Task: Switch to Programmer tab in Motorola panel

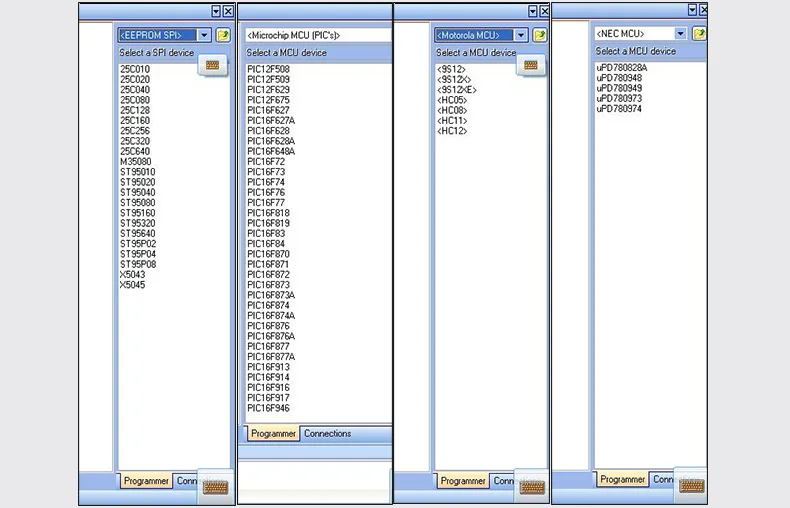Action: pyautogui.click(x=463, y=481)
